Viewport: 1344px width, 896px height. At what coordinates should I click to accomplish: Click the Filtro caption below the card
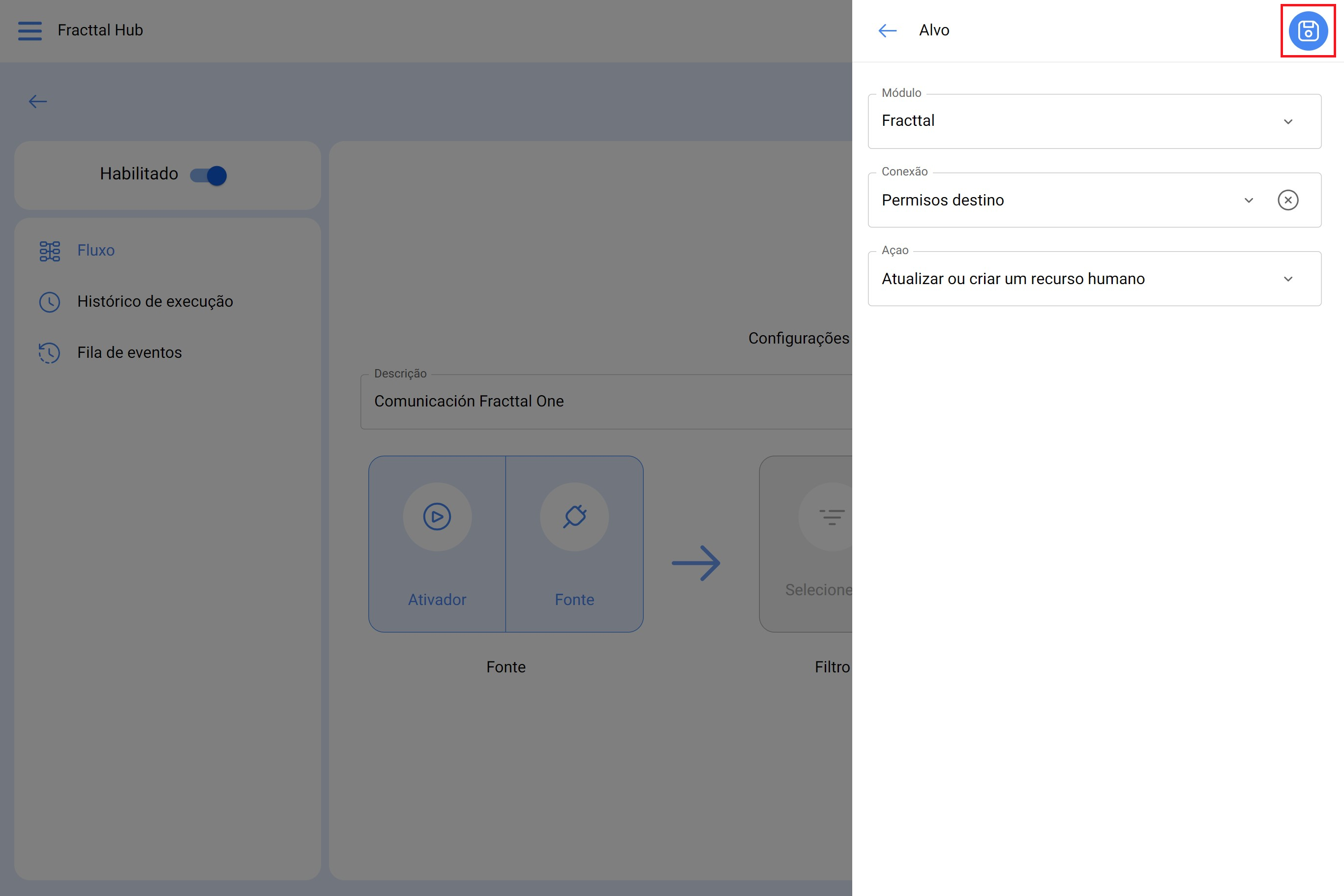(833, 667)
